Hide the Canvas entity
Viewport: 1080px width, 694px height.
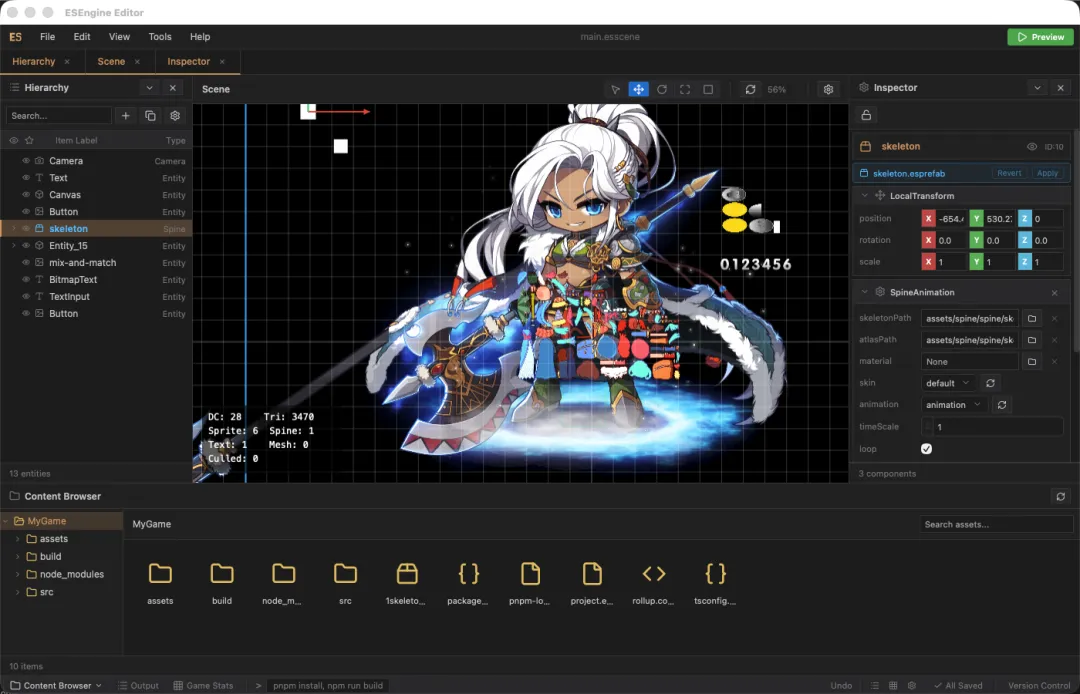click(x=25, y=195)
